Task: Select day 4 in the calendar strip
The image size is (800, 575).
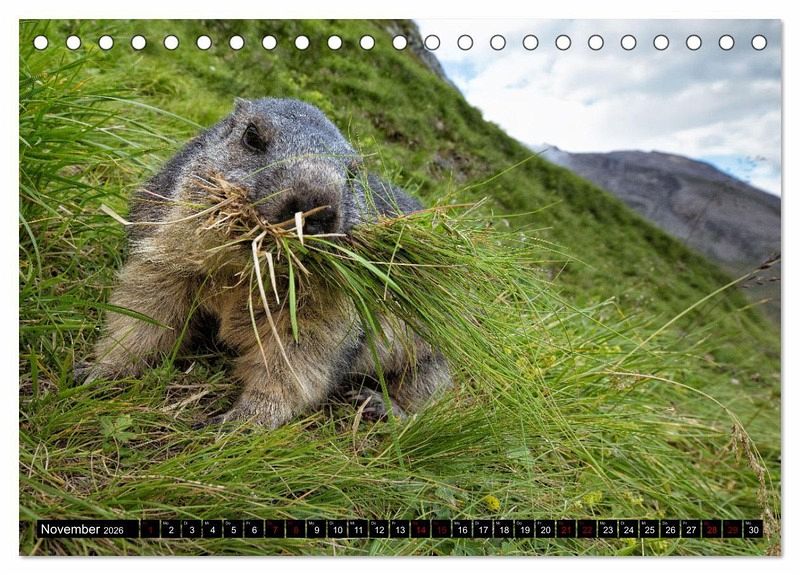Action: click(212, 530)
